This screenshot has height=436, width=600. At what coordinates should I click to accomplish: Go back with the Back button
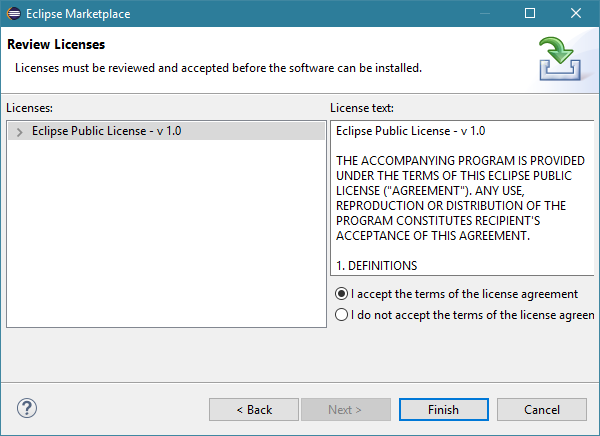coord(254,410)
